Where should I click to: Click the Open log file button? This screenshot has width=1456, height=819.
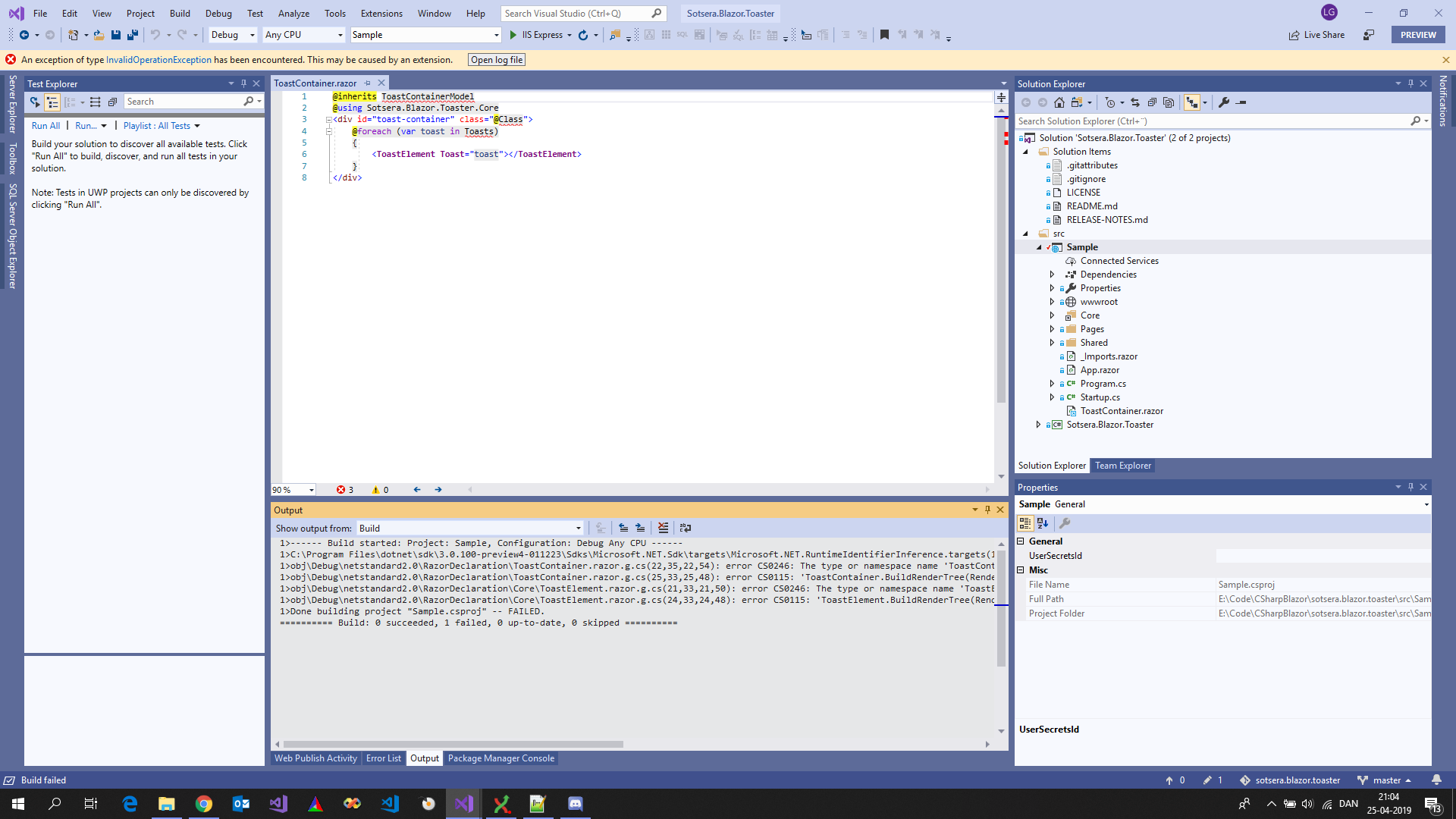[497, 60]
